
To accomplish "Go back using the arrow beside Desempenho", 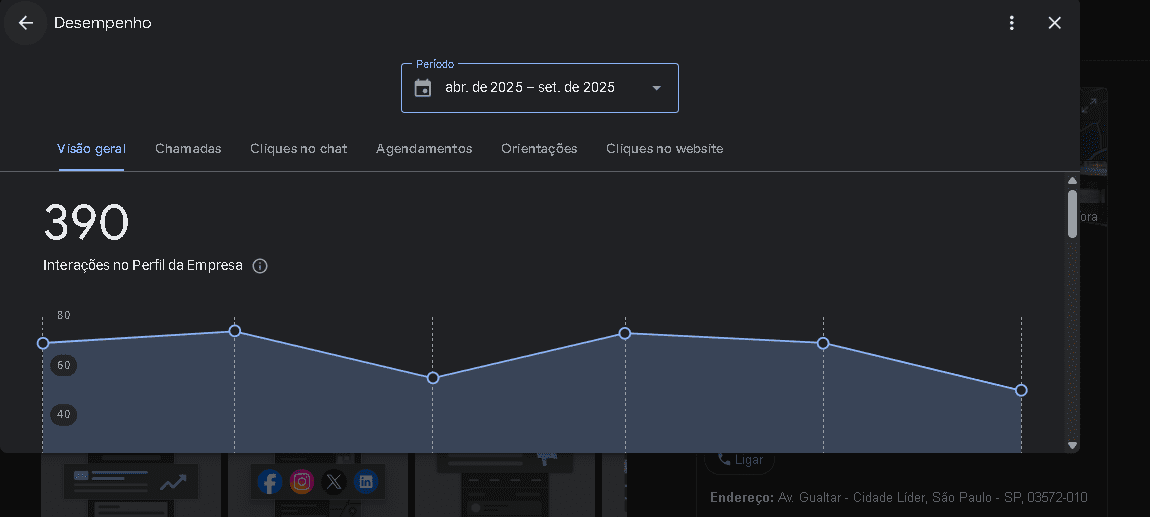I will pos(26,23).
